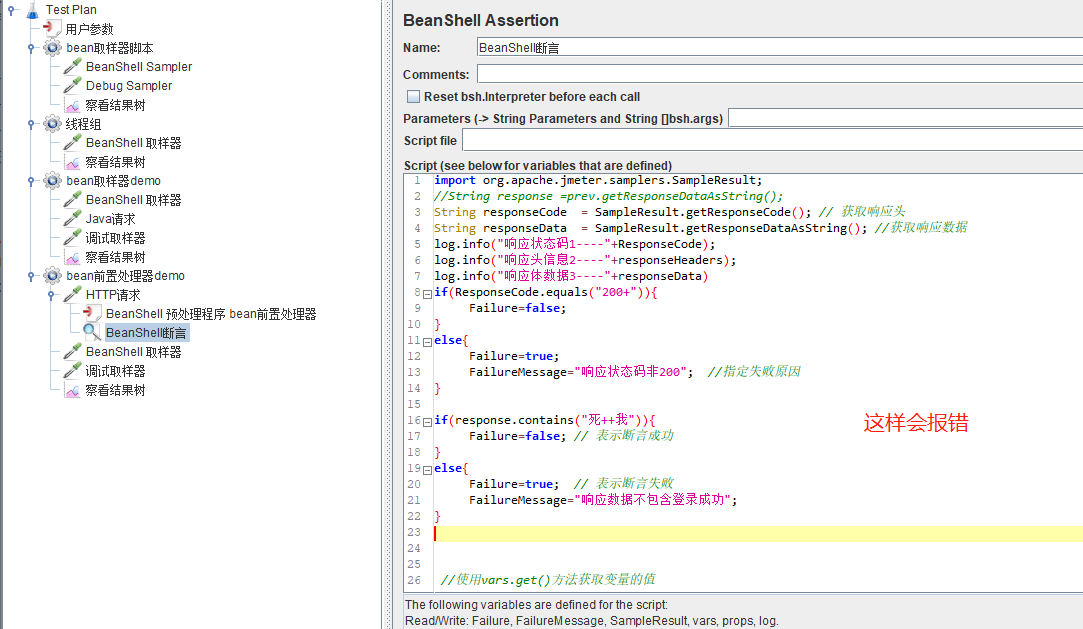Select BeanShell 取样器 under 线程组

(x=75, y=142)
